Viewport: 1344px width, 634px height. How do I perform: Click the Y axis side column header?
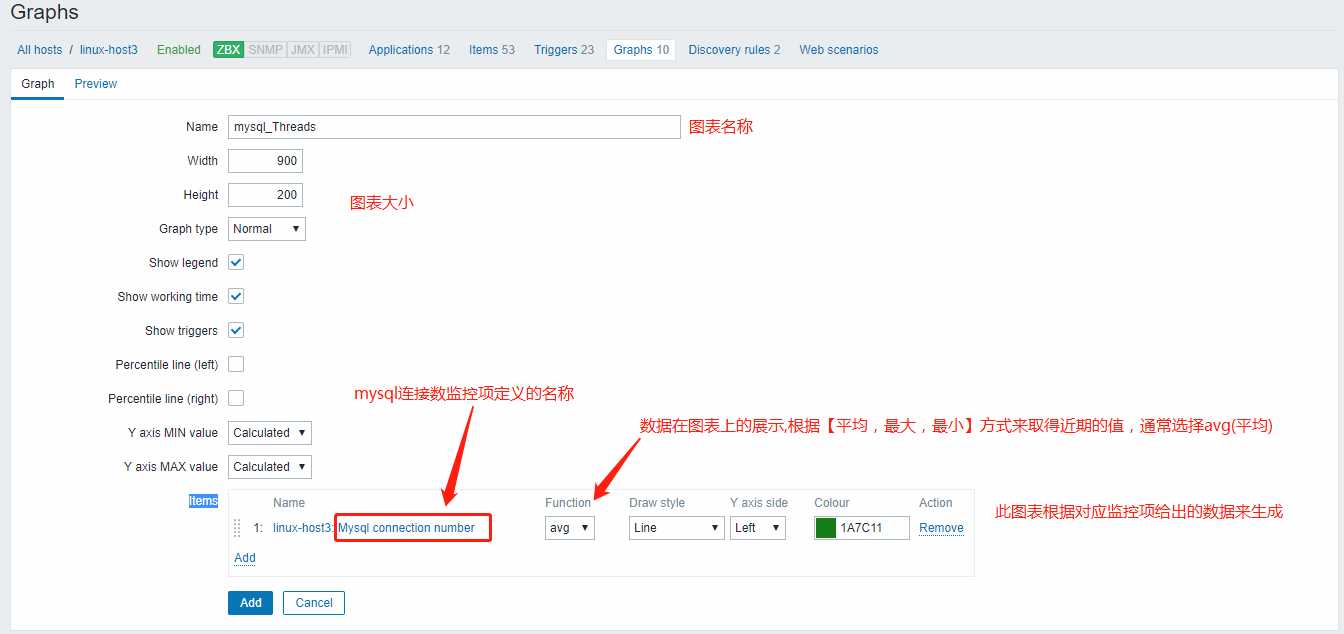759,503
